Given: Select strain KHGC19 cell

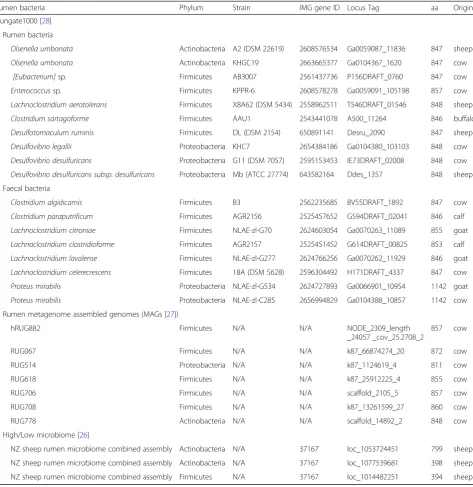Looking at the screenshot, I should (246, 63).
